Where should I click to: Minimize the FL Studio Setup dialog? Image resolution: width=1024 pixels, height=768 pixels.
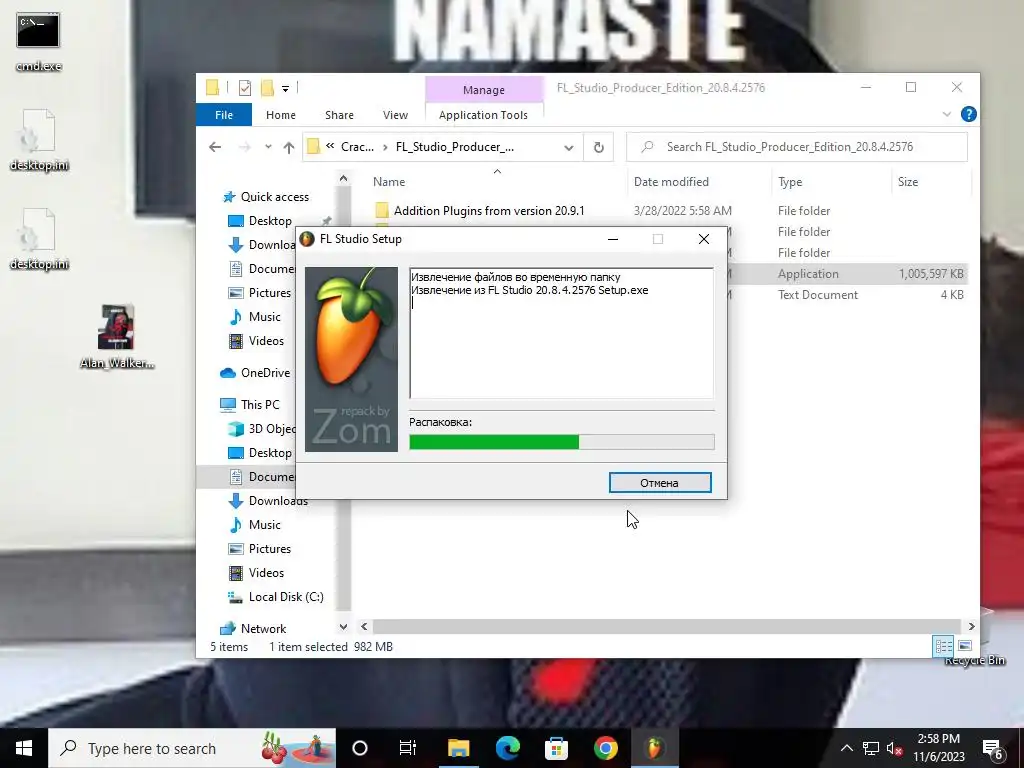tap(613, 239)
